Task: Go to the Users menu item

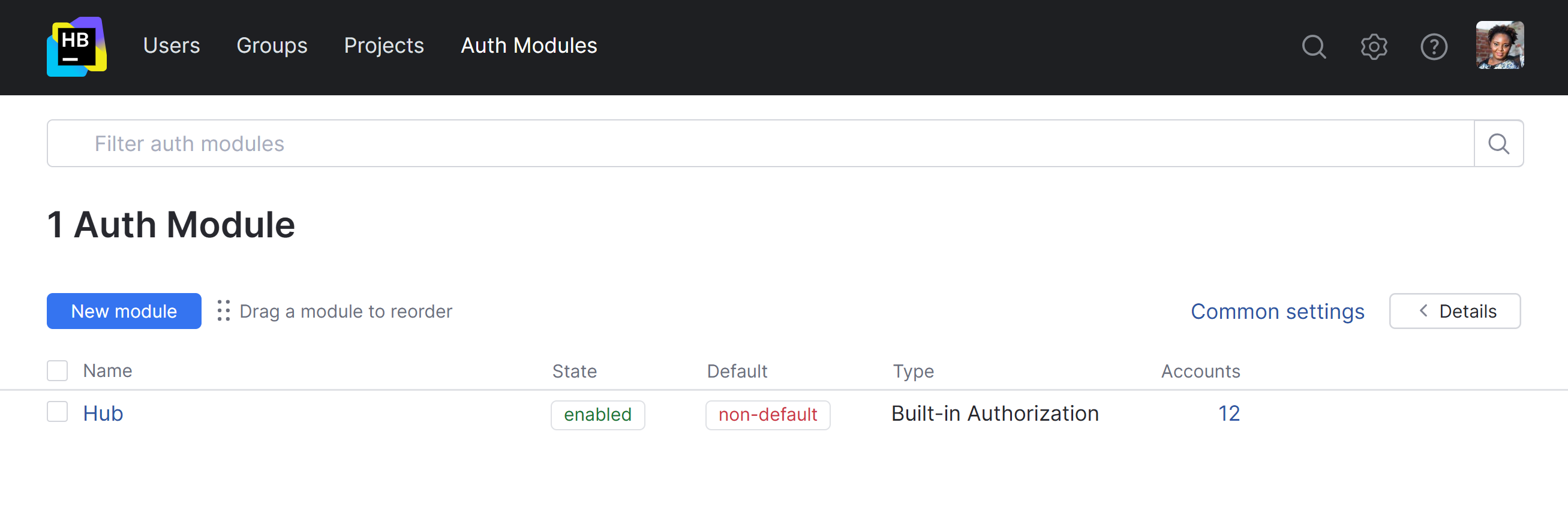Action: (x=171, y=46)
